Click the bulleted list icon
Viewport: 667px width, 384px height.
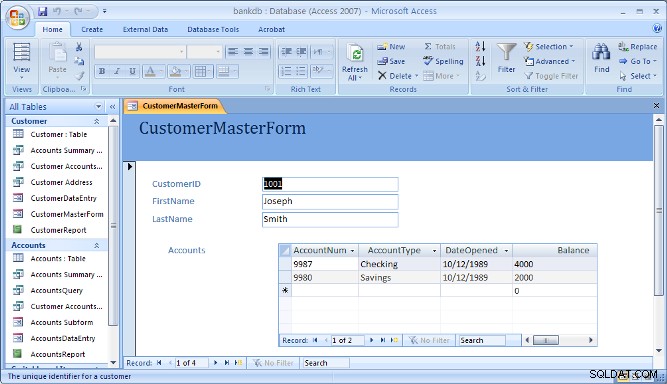pos(301,71)
